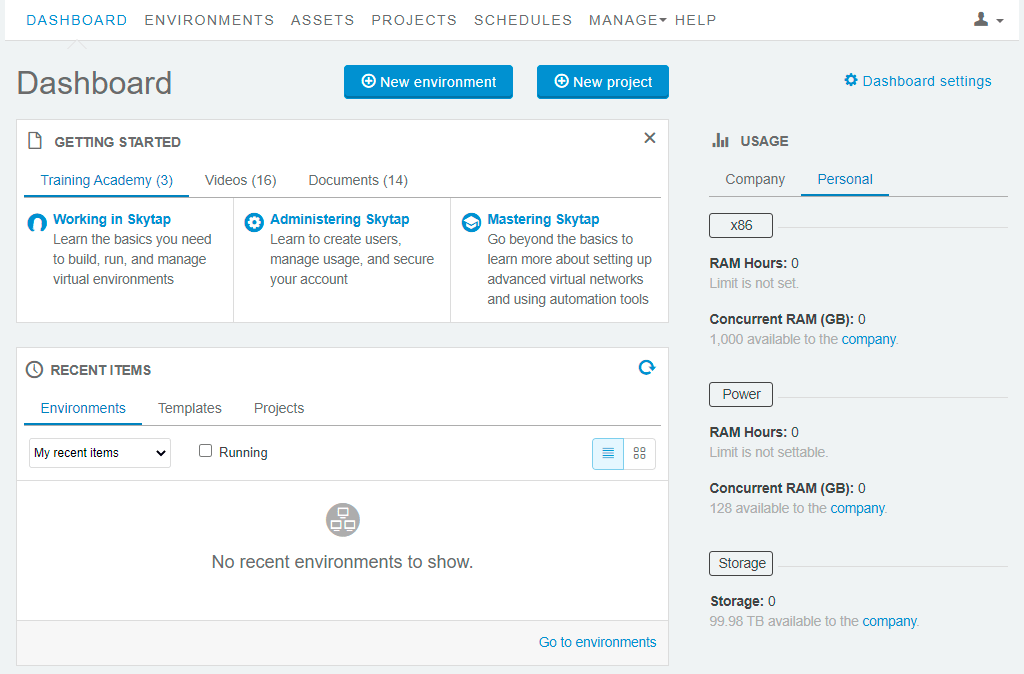Open the Projects nav item
Image resolution: width=1024 pixels, height=674 pixels.
point(414,20)
